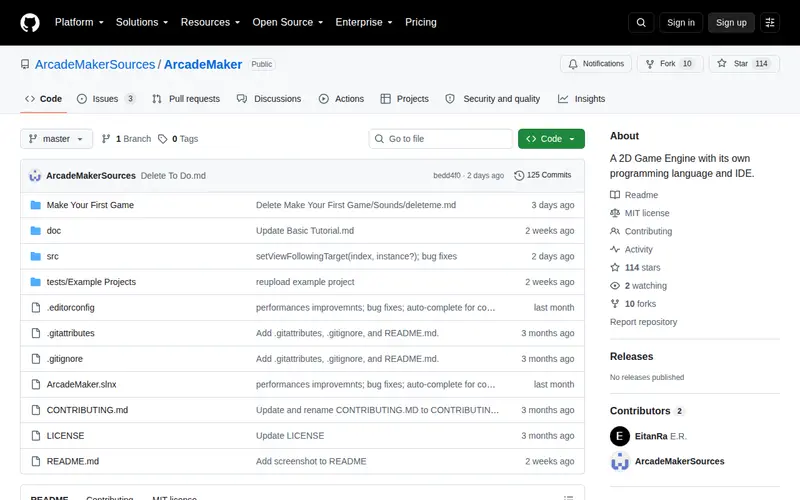
Task: Click the book icon beside Readme
Action: pos(615,195)
